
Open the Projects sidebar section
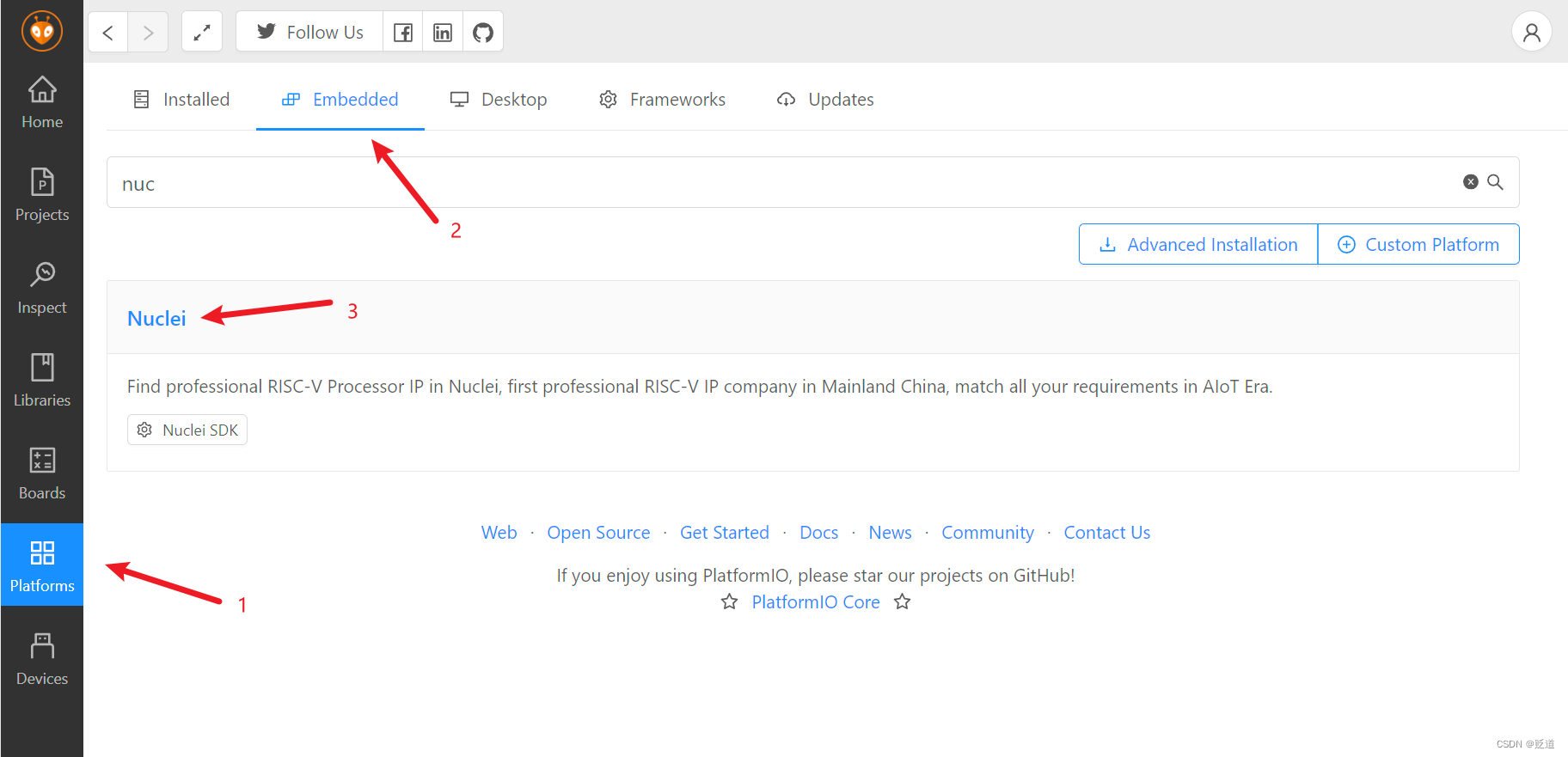(42, 195)
